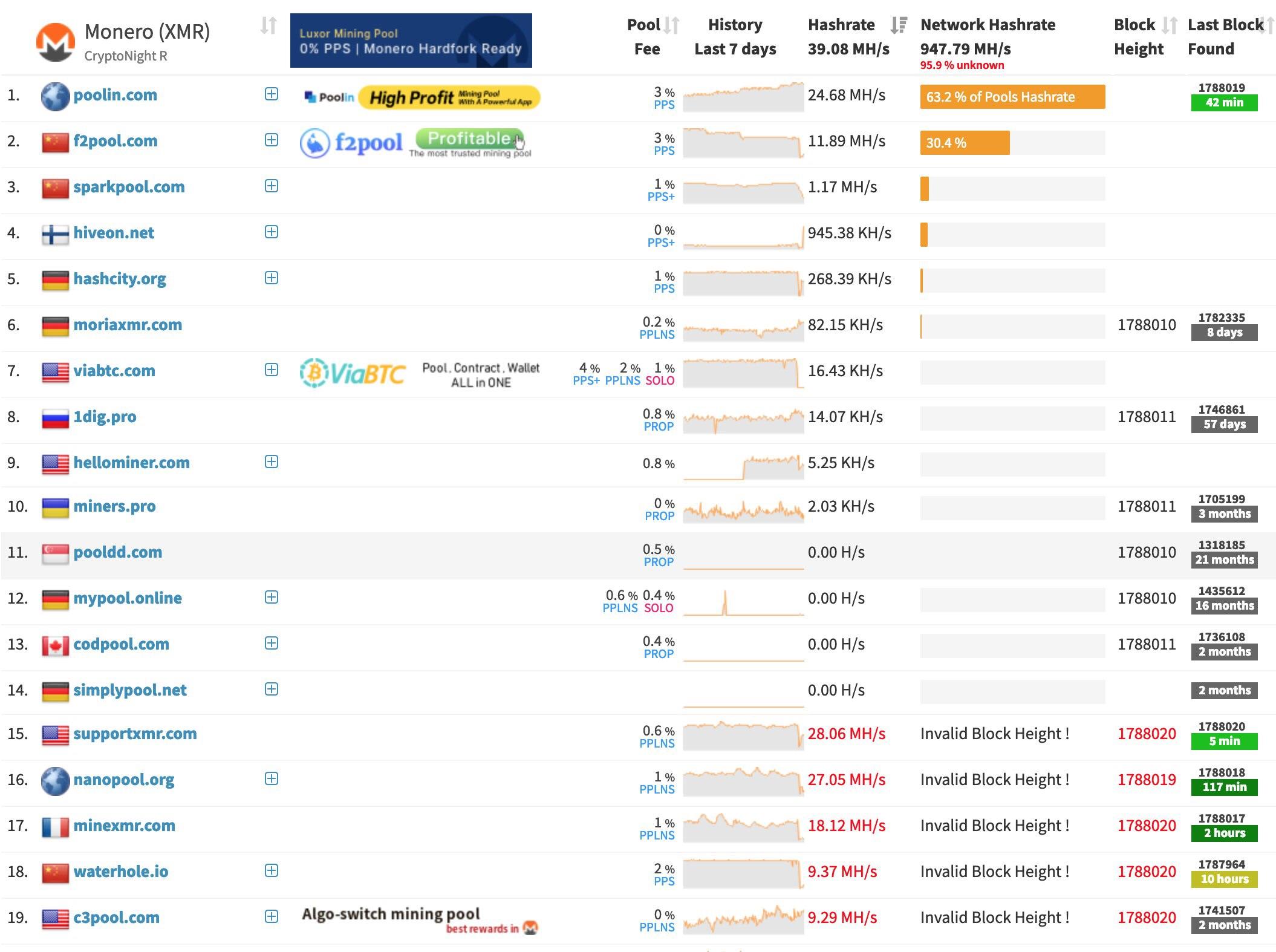Expand details for viabtc.com row

[x=272, y=370]
